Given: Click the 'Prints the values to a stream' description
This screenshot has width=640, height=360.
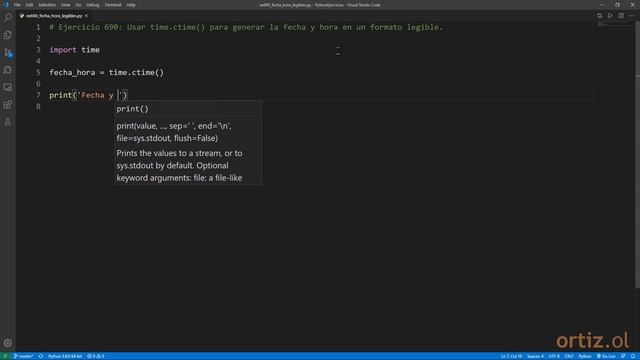Looking at the screenshot, I should click(x=179, y=165).
